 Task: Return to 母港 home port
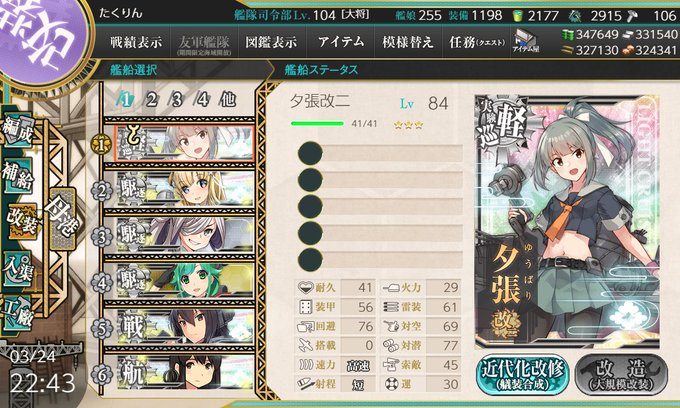[63, 219]
